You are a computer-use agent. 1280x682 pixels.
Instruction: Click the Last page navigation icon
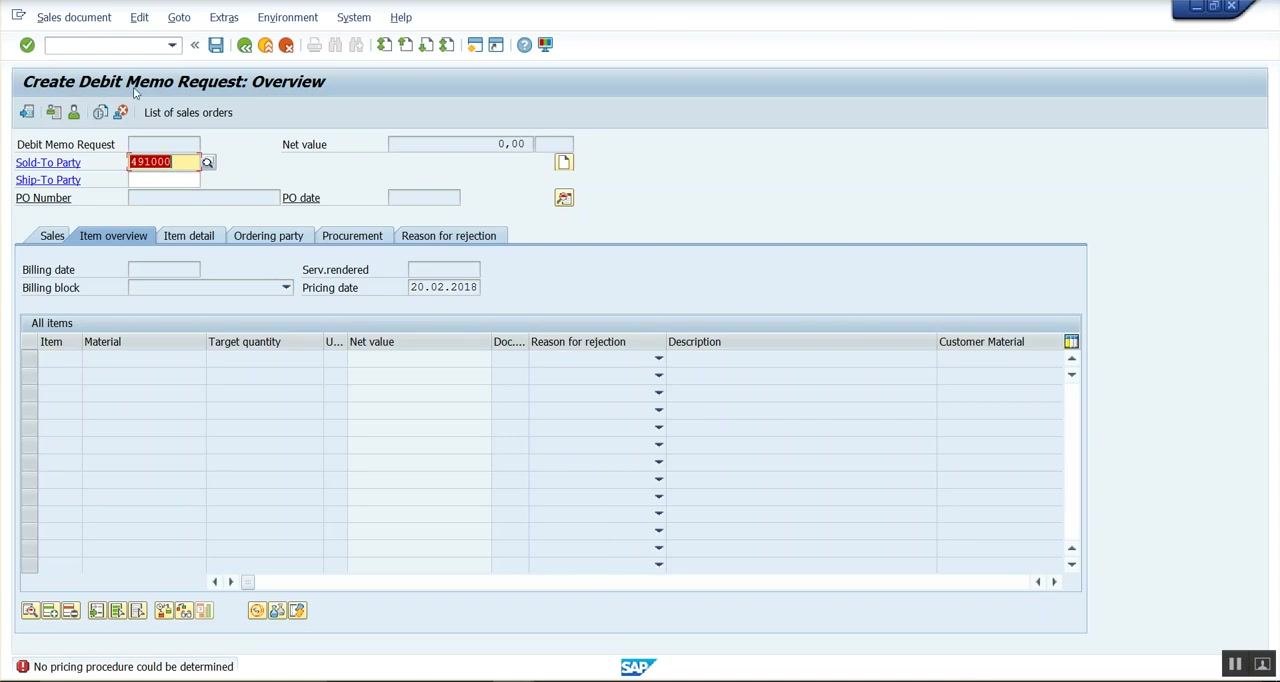pyautogui.click(x=447, y=45)
